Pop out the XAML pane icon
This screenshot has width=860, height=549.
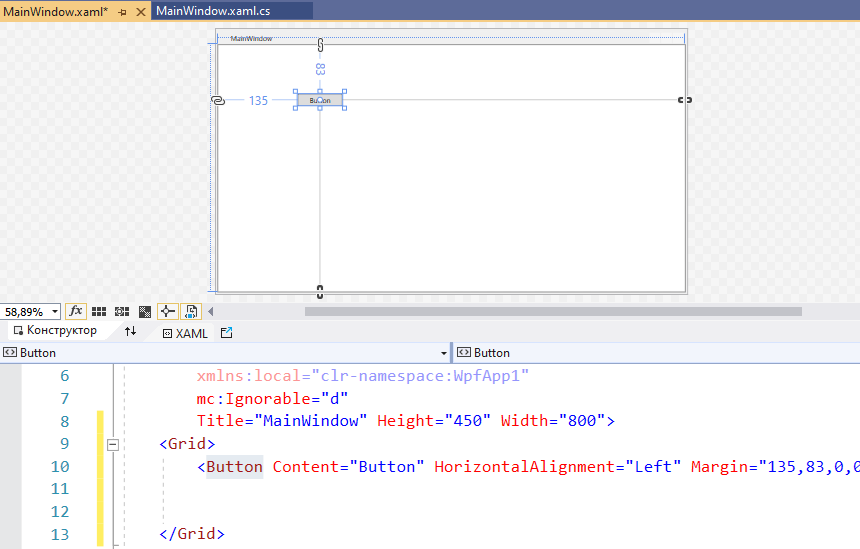coord(226,332)
